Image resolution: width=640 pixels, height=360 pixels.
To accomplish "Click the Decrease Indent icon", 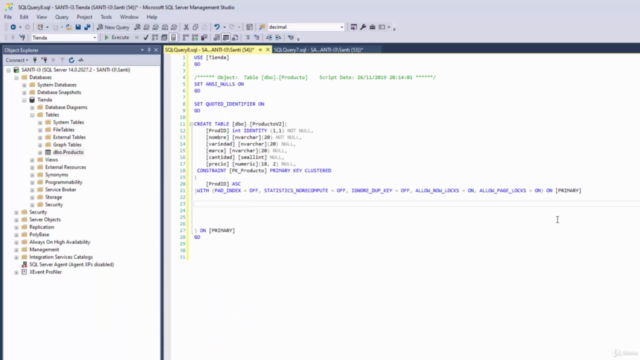I will pyautogui.click(x=269, y=38).
